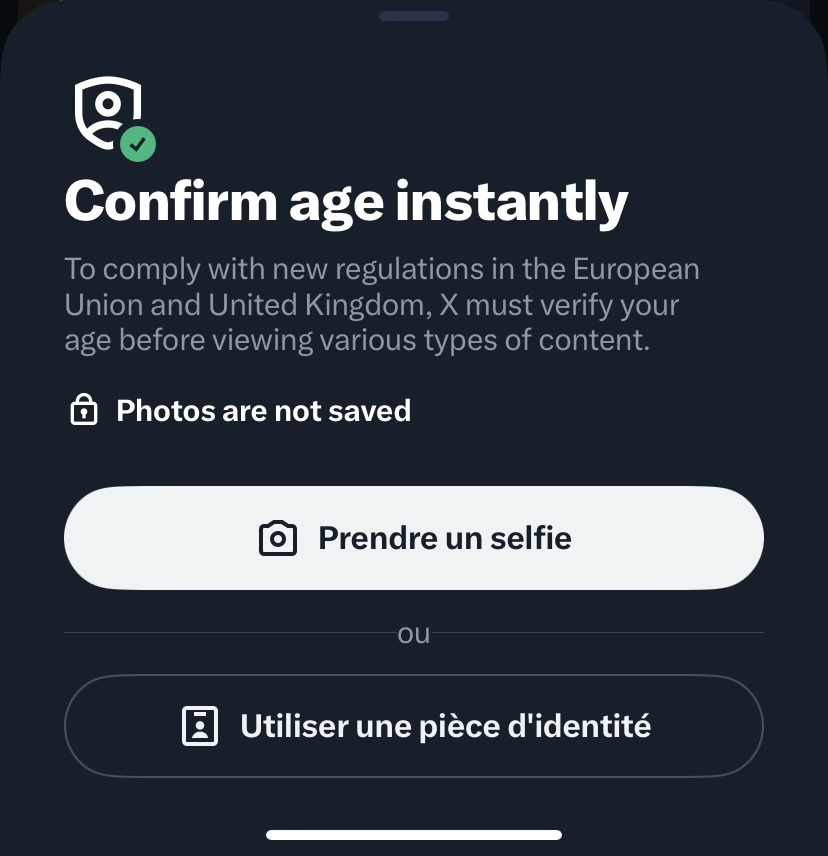Image resolution: width=828 pixels, height=856 pixels.
Task: Click the words European Union in description
Action: 636,270
